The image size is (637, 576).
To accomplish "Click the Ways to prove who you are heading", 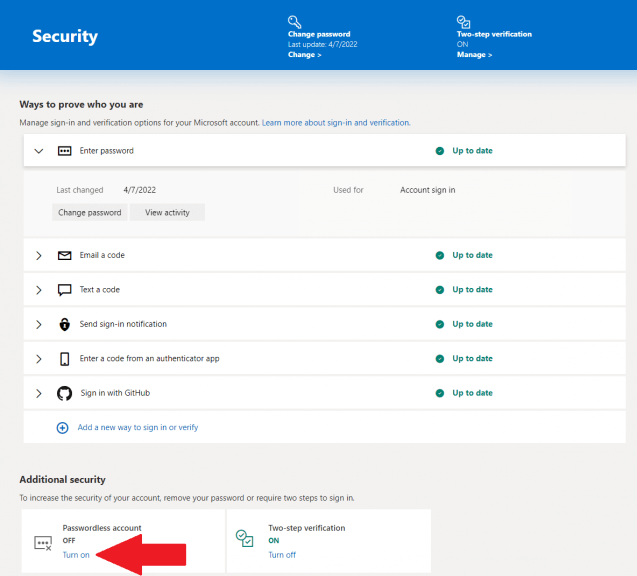I will click(81, 105).
